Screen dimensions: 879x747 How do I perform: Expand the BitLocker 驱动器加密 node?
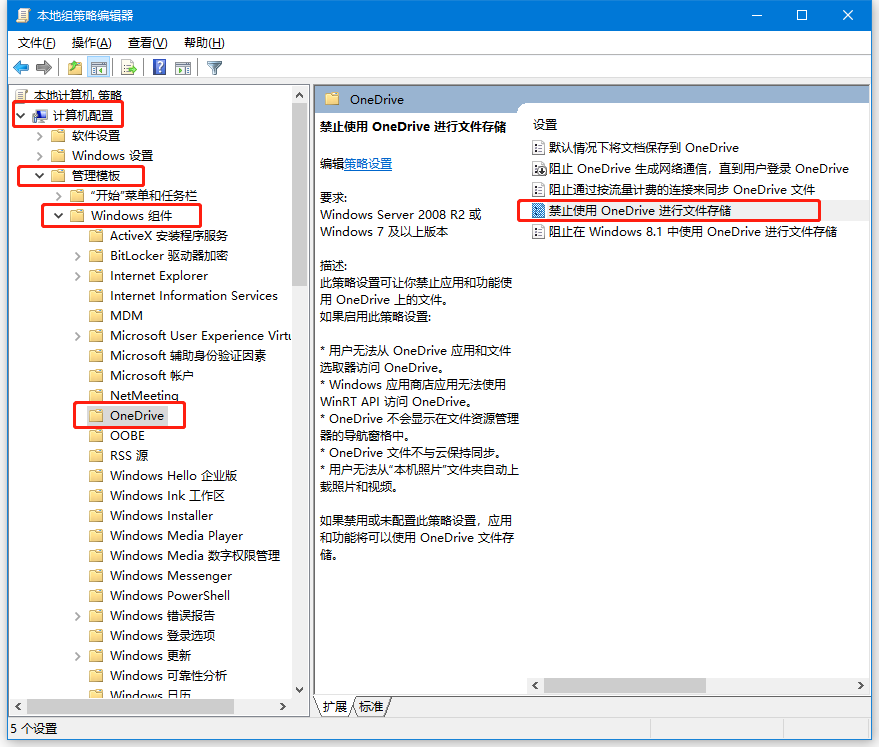pos(77,256)
